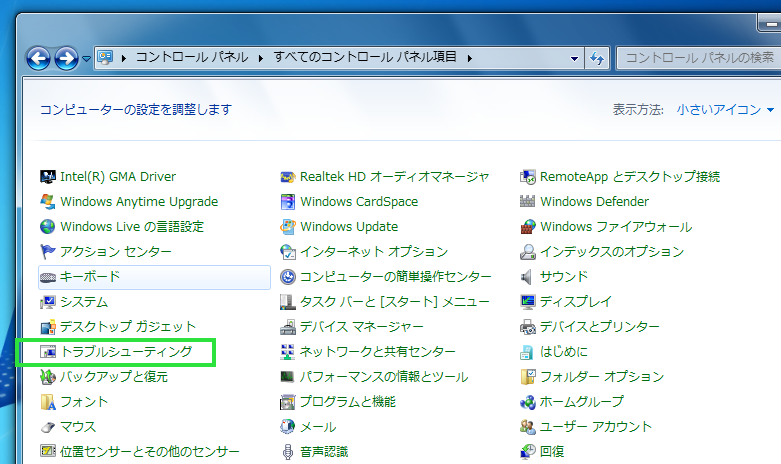781x464 pixels.
Task: Open the 小さいアイコン view dropdown
Action: point(725,110)
